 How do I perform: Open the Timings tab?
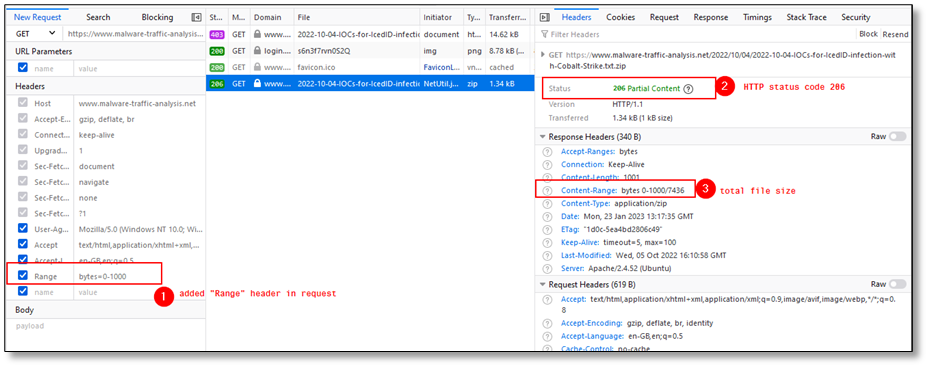pos(757,17)
